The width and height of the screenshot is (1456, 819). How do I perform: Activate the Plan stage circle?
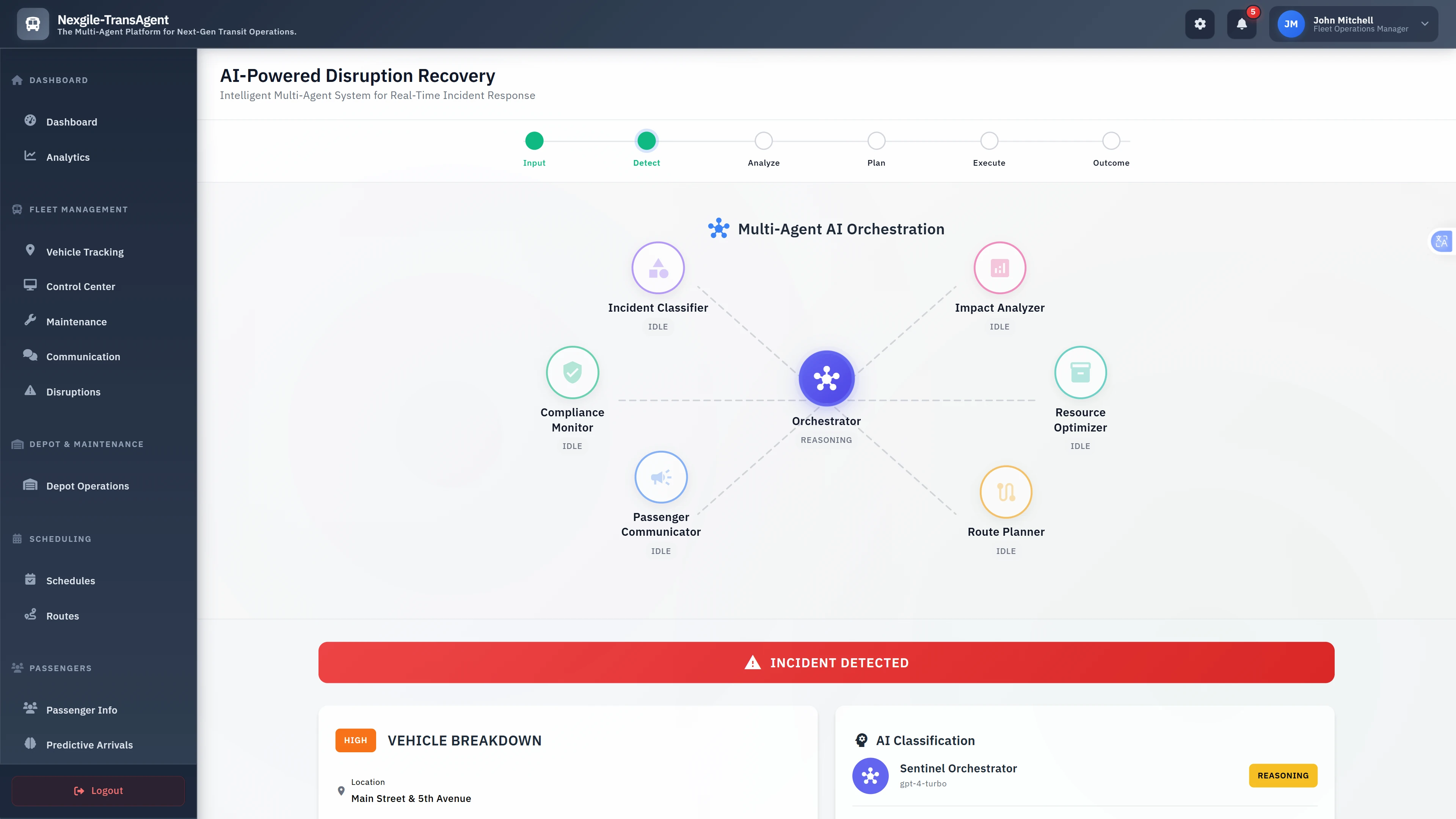coord(876,141)
